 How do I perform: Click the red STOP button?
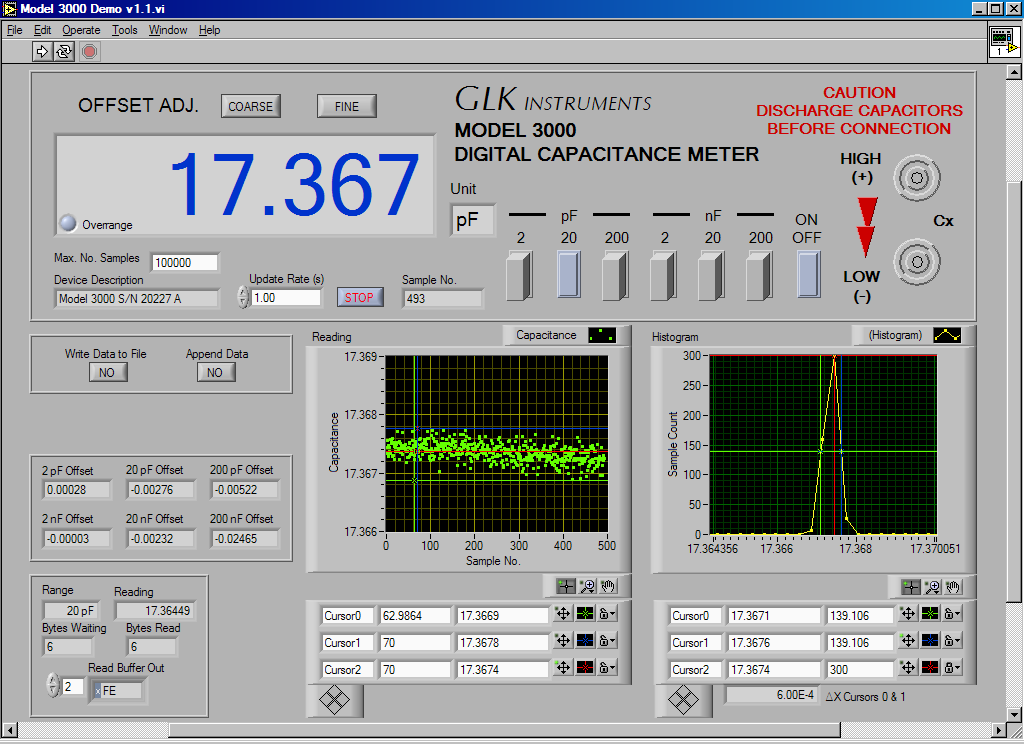[359, 297]
